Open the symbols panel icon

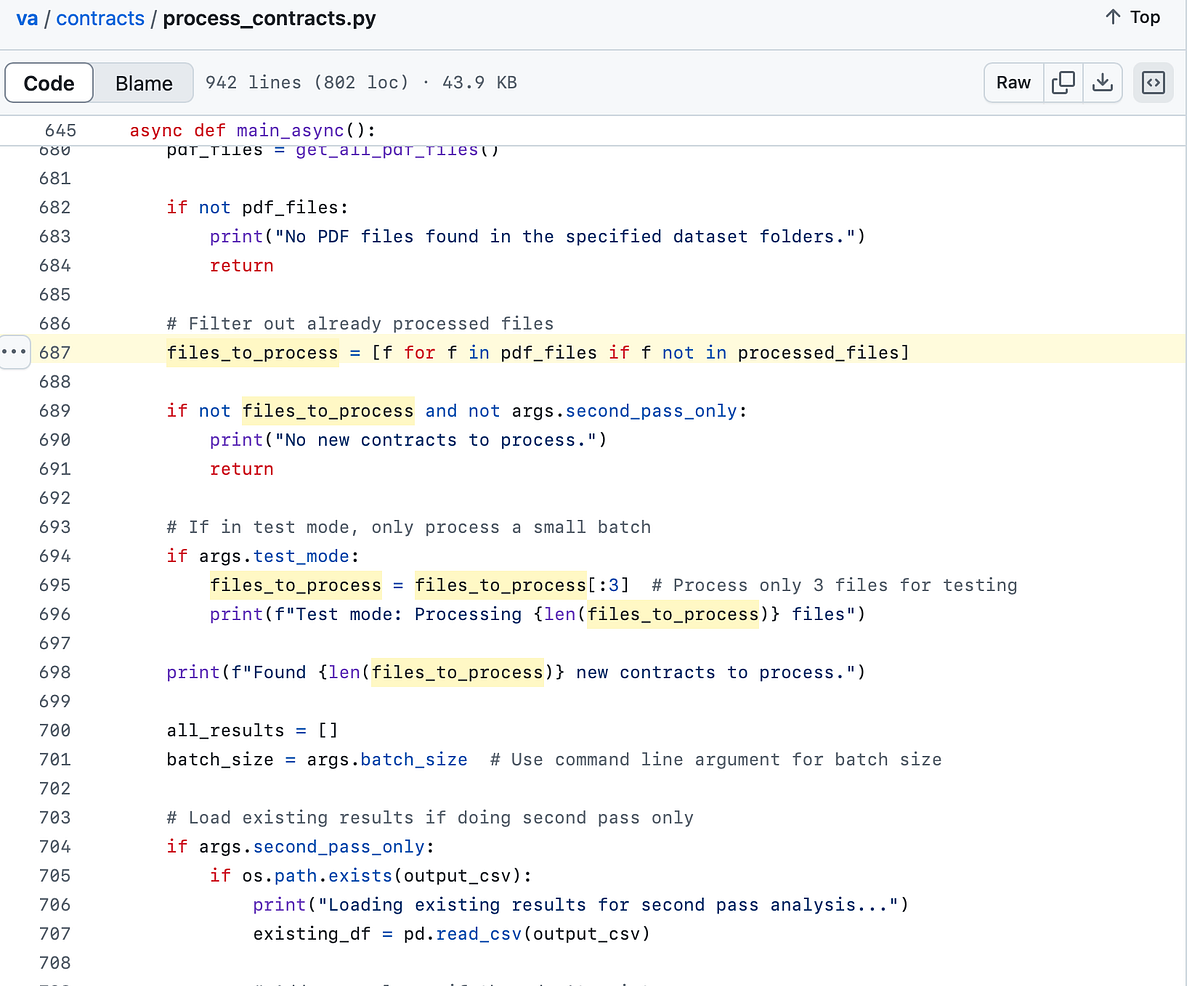coord(1153,83)
